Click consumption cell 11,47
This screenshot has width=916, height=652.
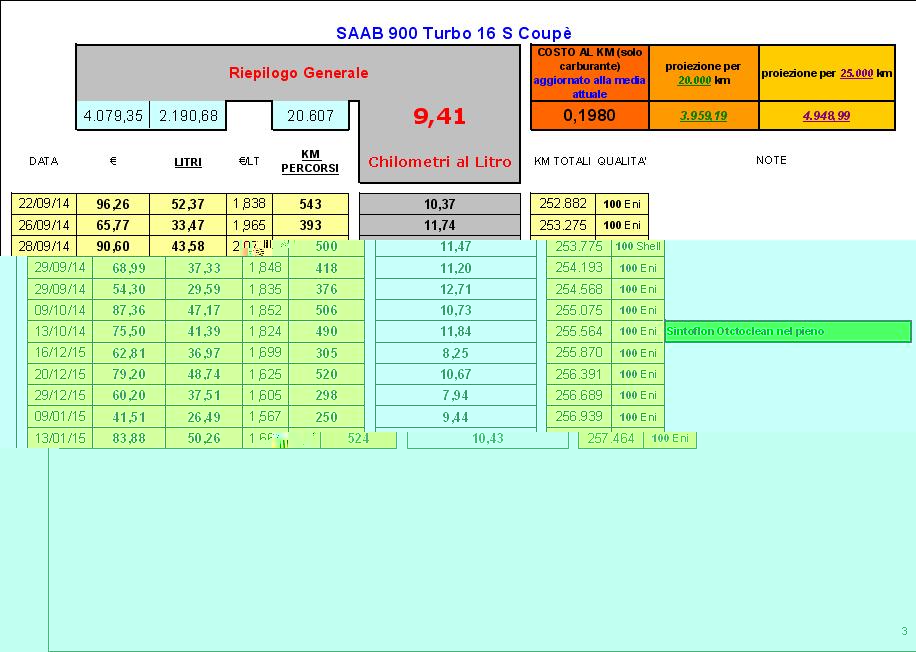point(456,247)
